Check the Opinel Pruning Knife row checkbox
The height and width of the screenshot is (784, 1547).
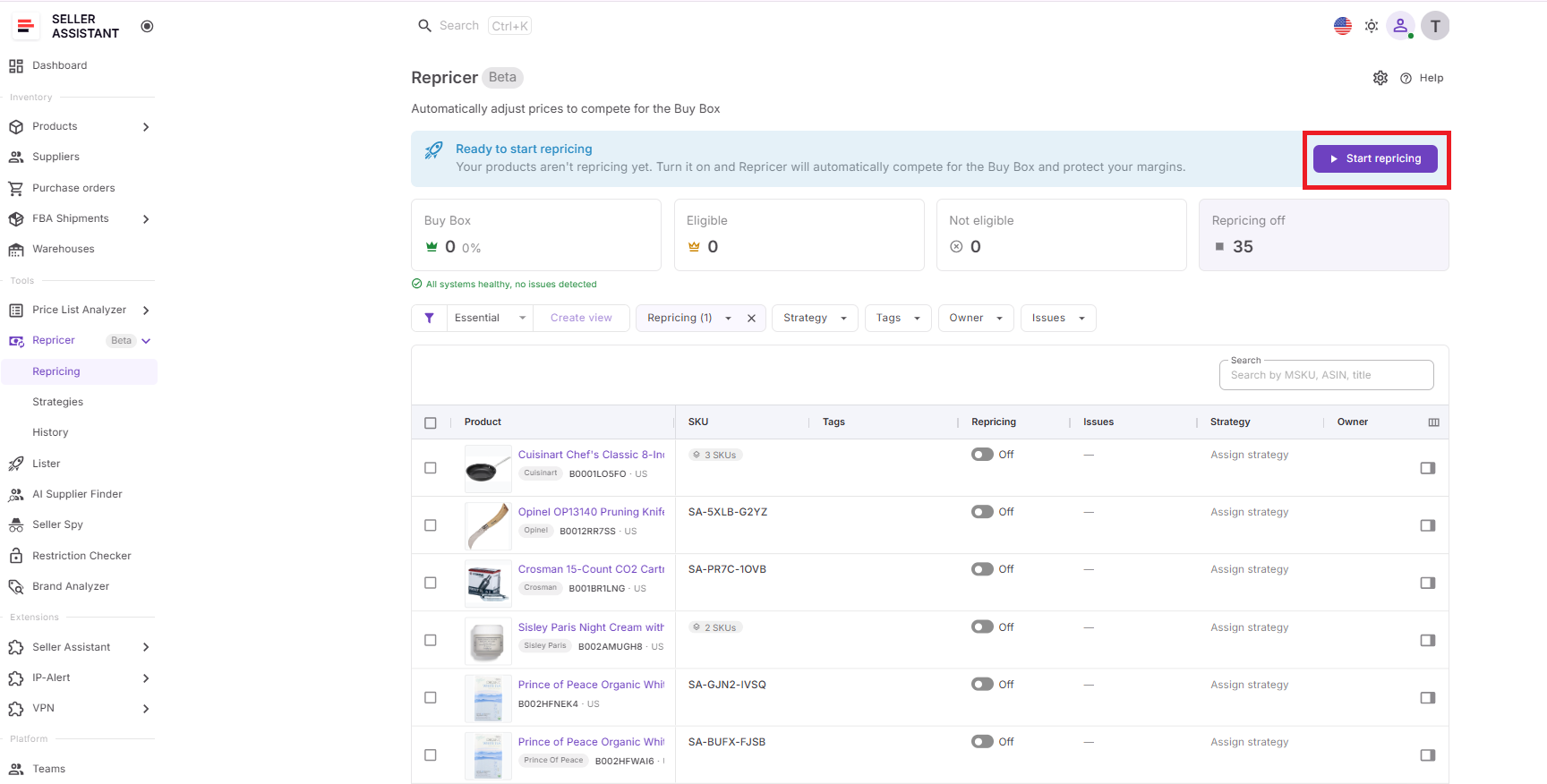tap(431, 525)
